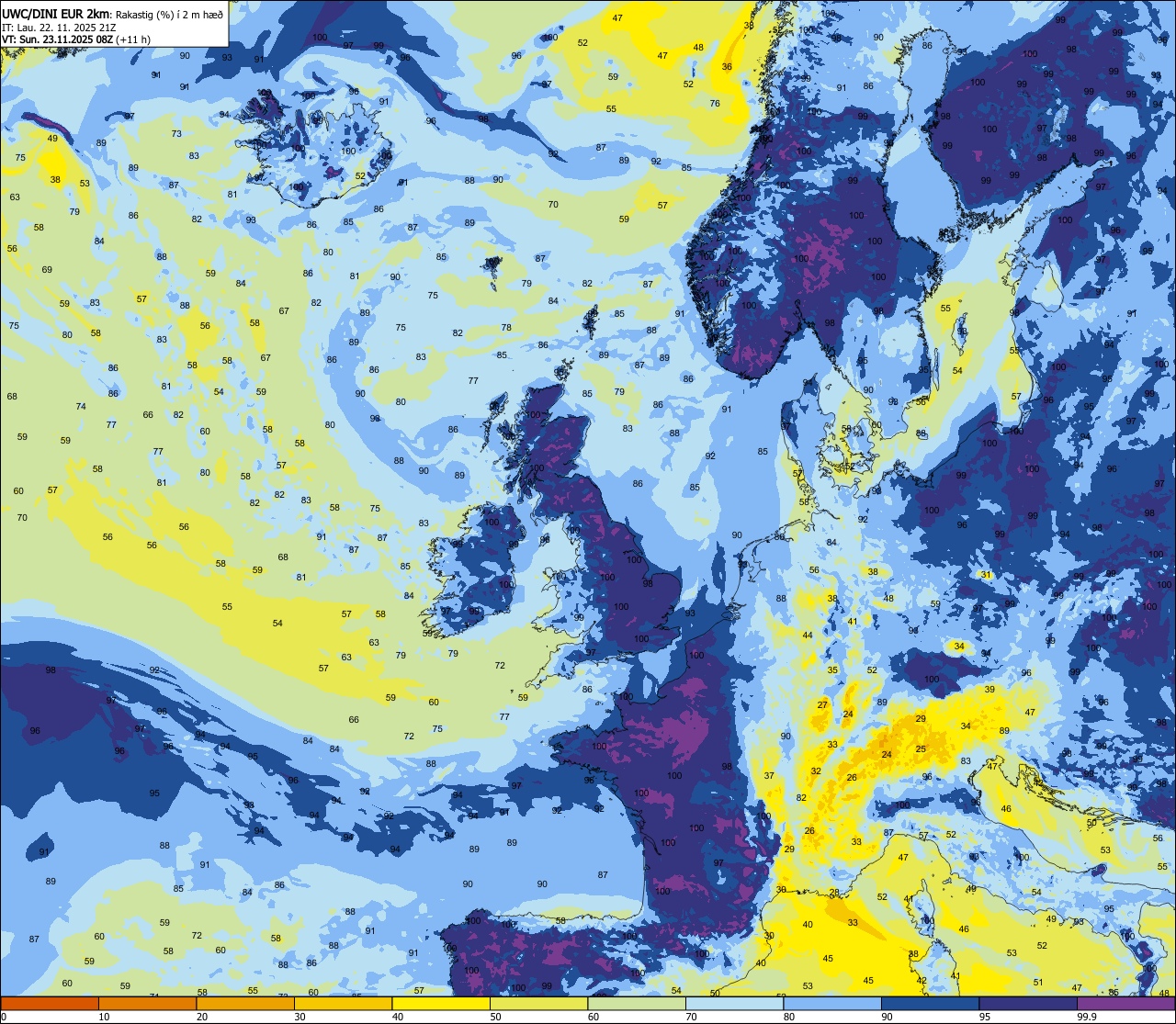This screenshot has width=1176, height=1024.
Task: Click humidity value "31" over eastern Germany
Action: 986,575
